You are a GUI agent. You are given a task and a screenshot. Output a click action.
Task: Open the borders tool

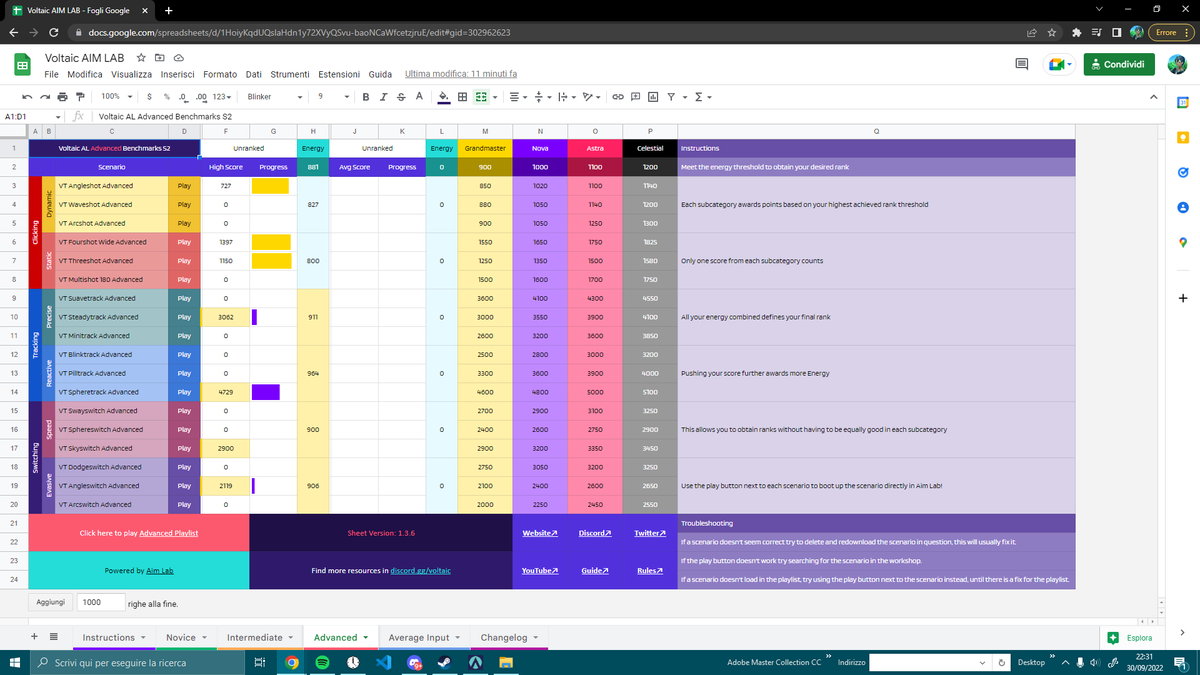click(x=462, y=96)
